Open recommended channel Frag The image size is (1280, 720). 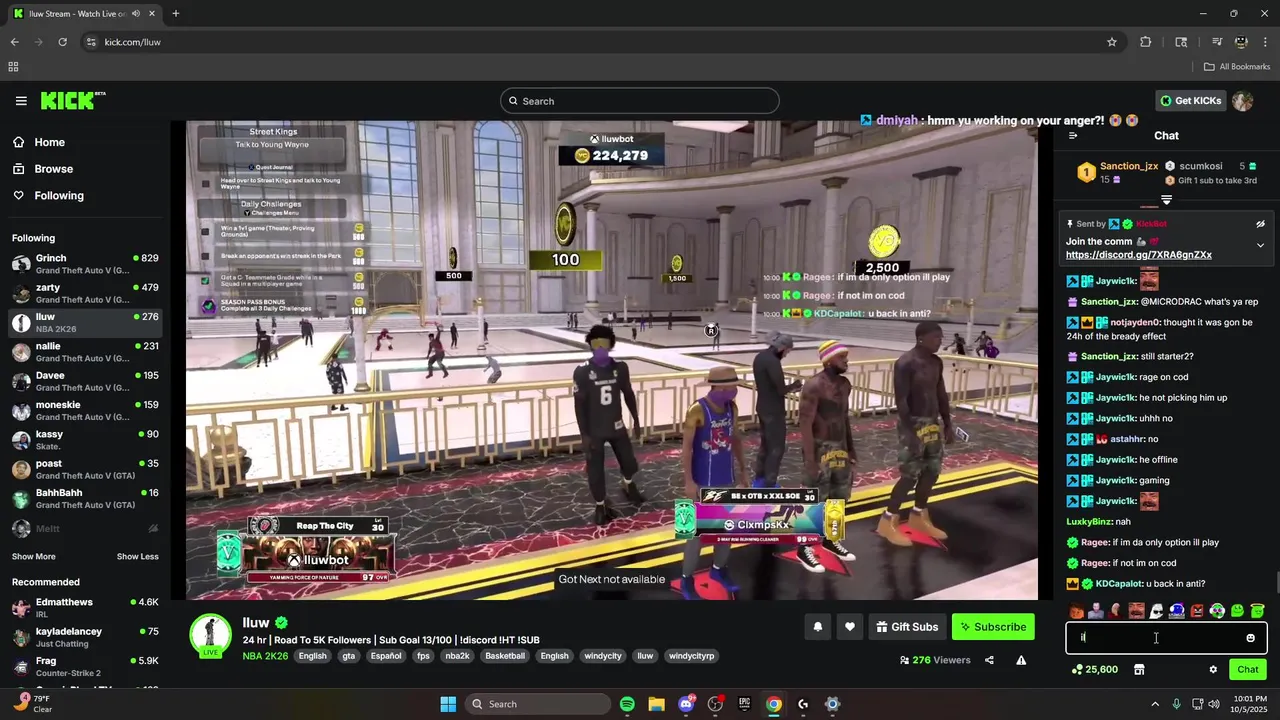(x=85, y=667)
